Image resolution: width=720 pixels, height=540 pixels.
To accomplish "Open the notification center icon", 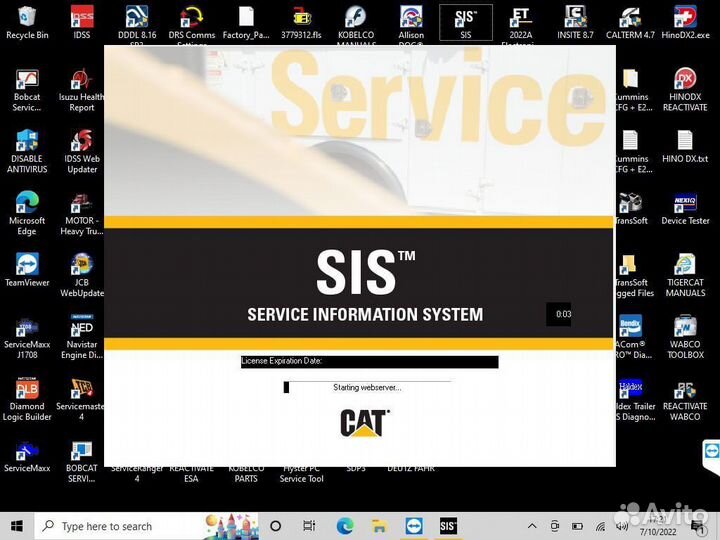I will coord(699,526).
